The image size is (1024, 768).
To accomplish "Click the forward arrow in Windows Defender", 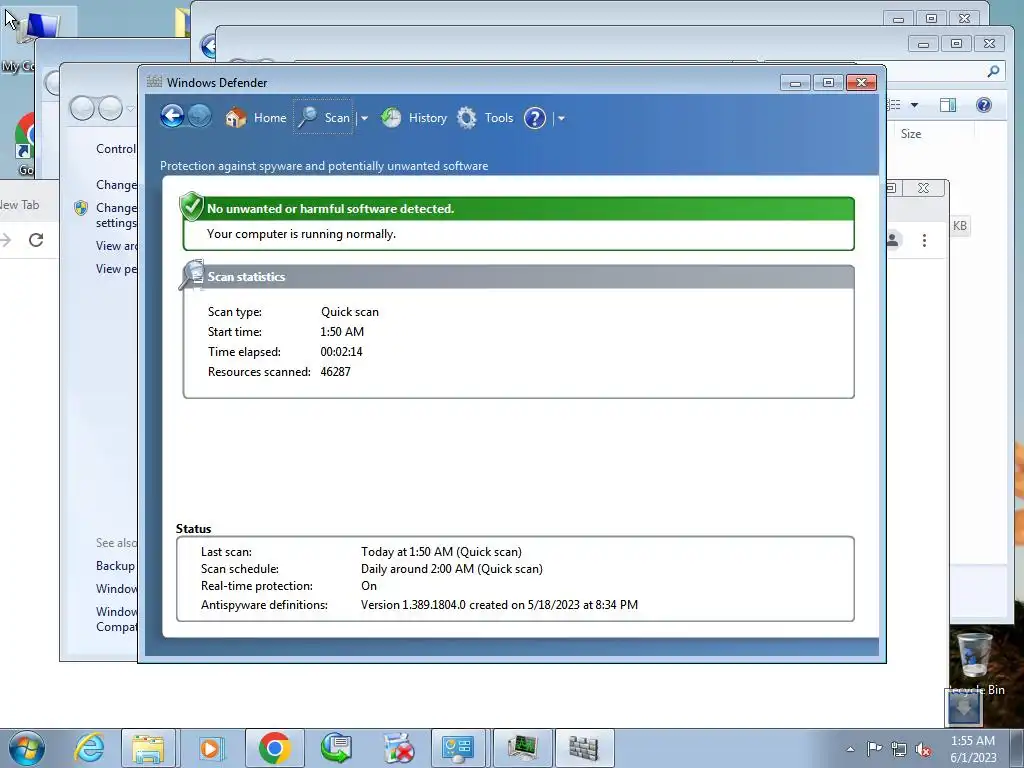I will pos(200,117).
